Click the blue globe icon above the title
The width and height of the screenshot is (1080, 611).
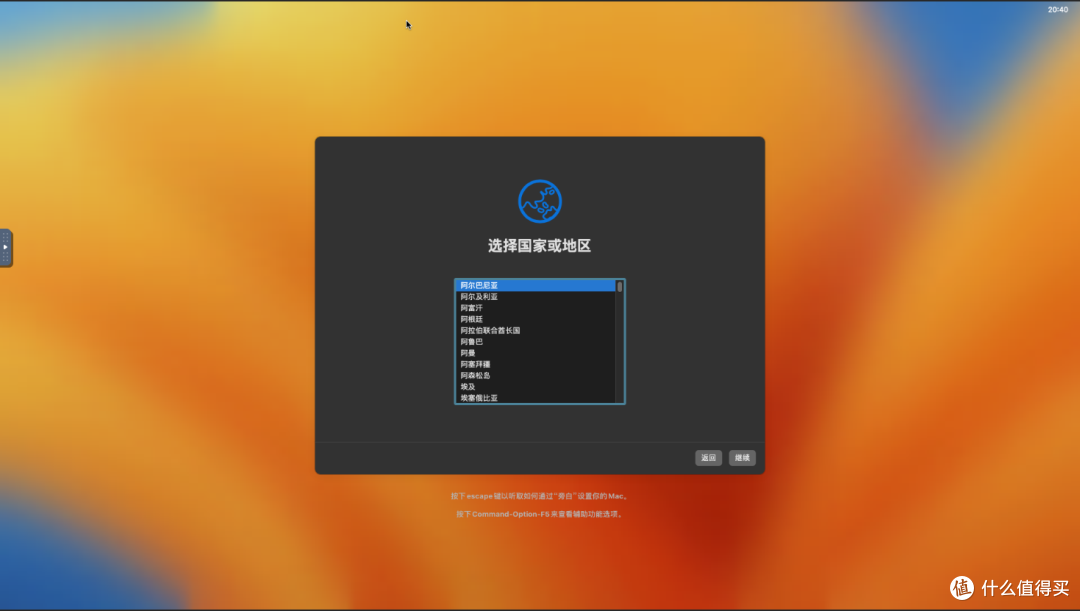pos(539,199)
